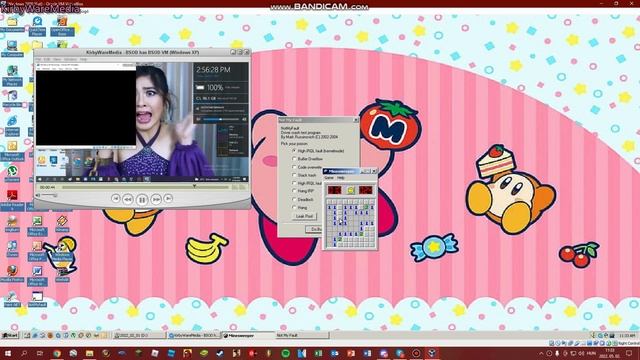Viewport: 640px width, 360px height.
Task: Click the Do Bug button
Action: point(314,229)
